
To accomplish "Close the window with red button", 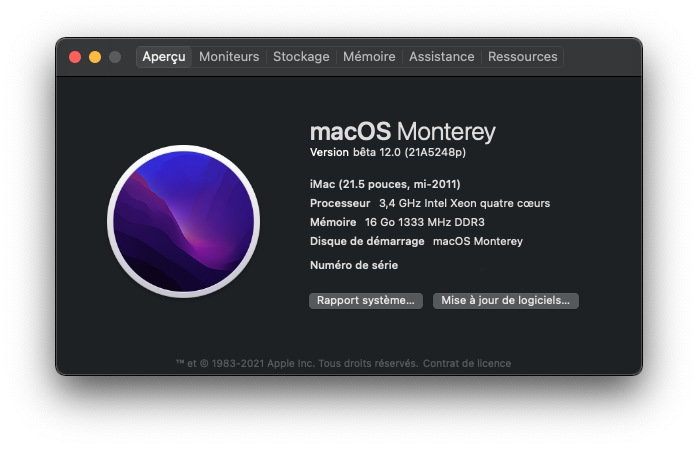I will click(75, 57).
